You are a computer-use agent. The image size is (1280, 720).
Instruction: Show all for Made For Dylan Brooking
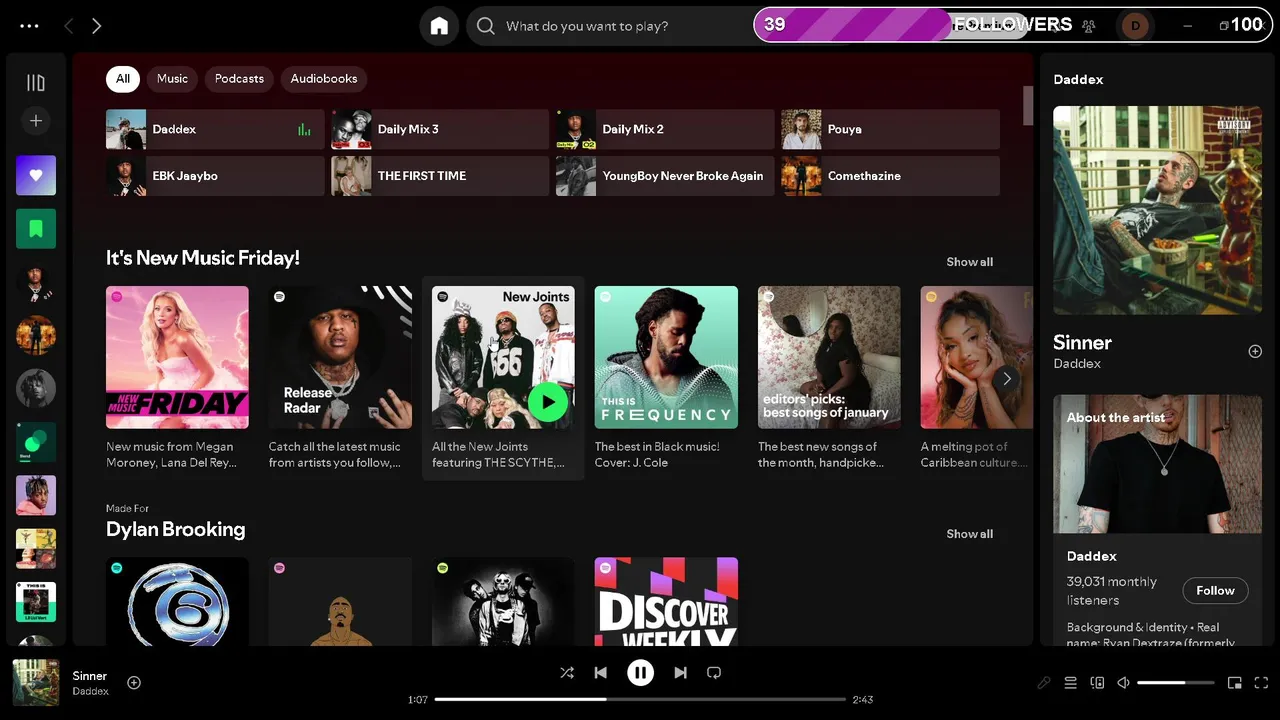point(969,534)
